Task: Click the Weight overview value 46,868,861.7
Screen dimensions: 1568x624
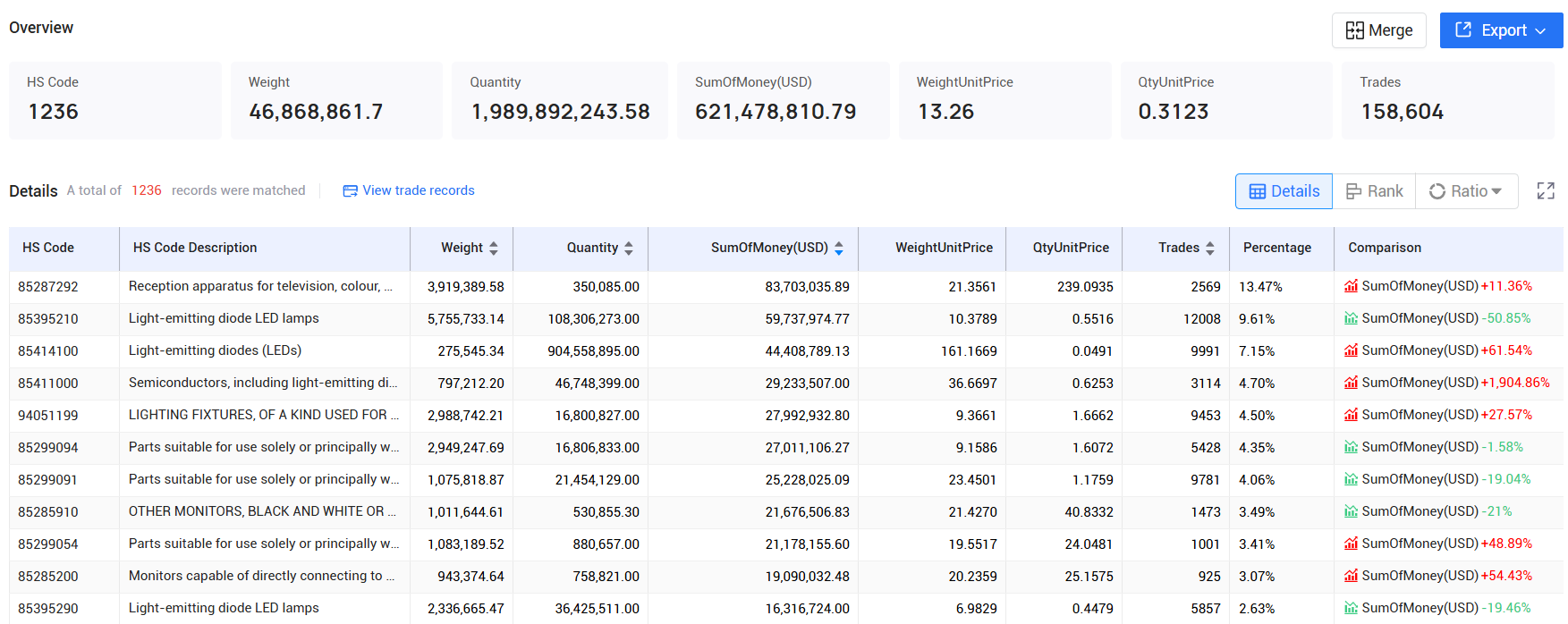Action: click(x=316, y=112)
